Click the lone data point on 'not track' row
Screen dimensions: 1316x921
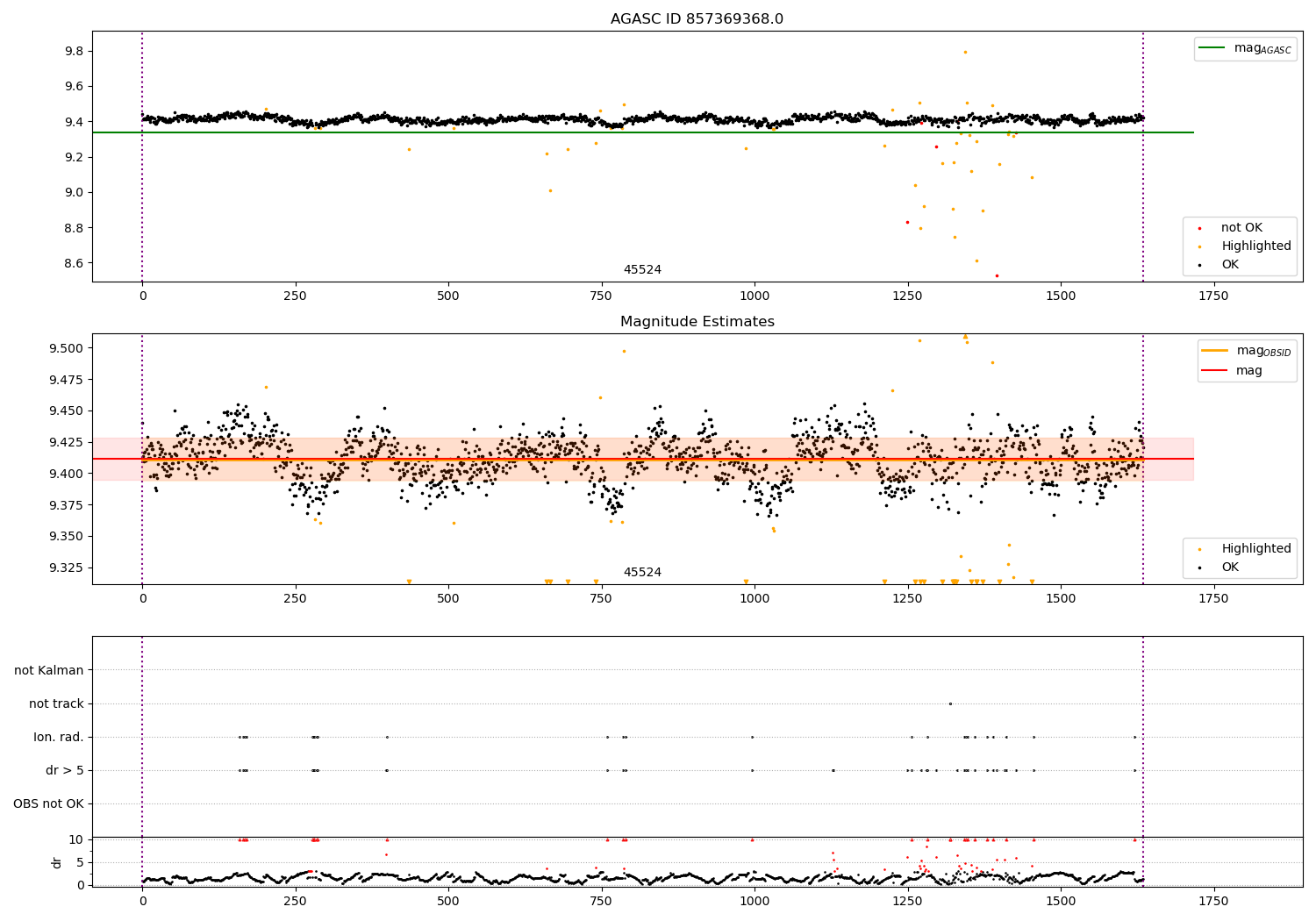[950, 703]
